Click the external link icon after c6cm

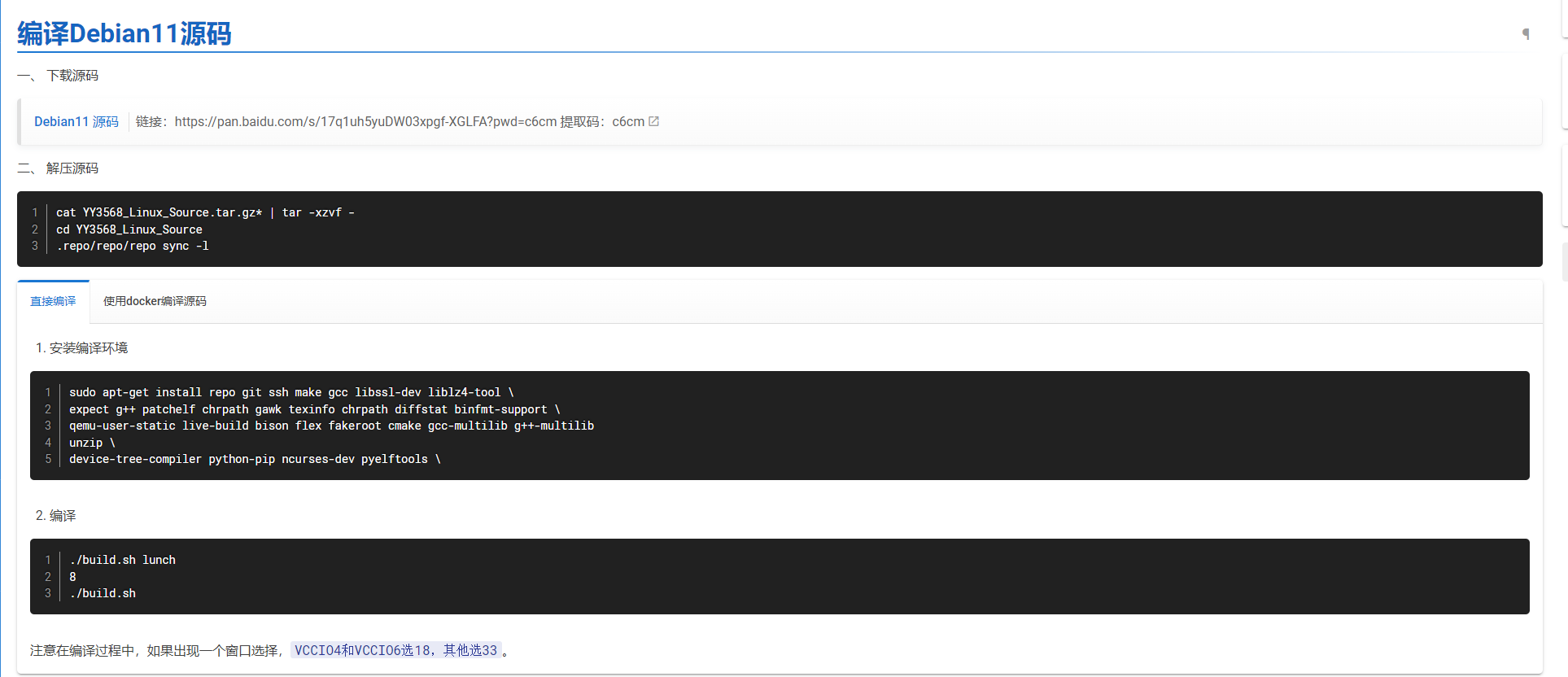(x=653, y=121)
